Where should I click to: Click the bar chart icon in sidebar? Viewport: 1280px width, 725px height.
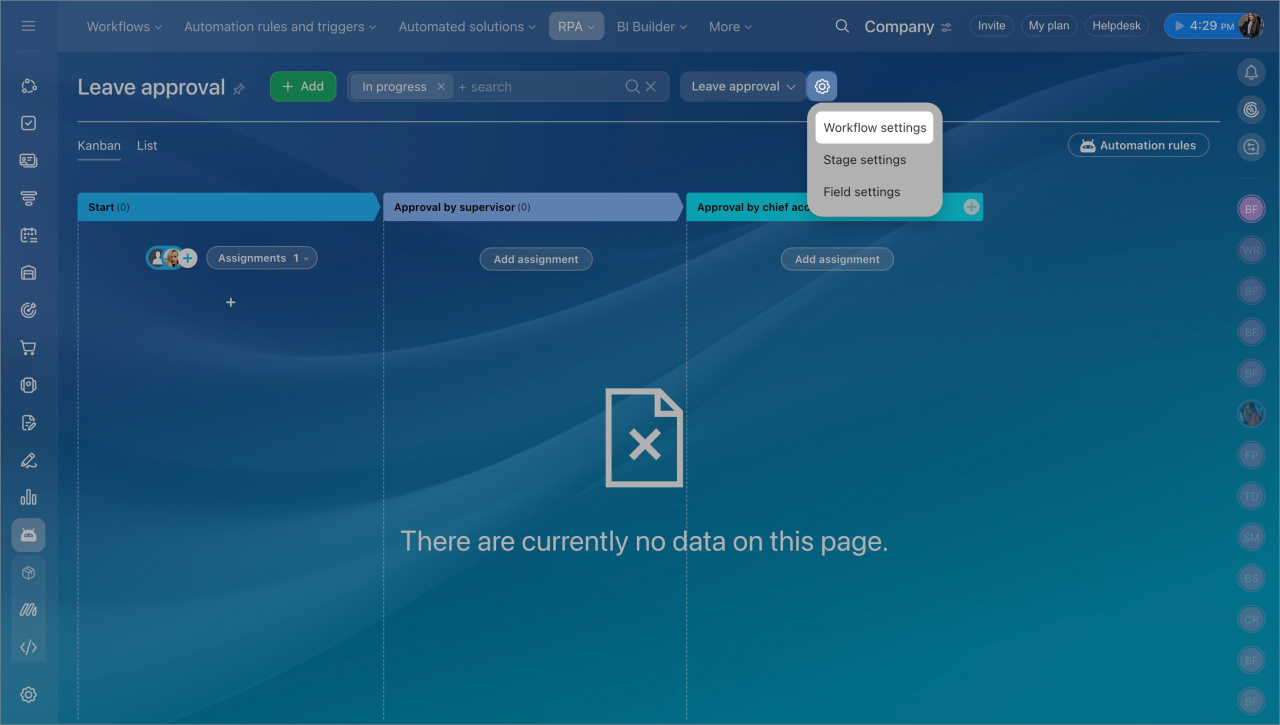coord(28,497)
